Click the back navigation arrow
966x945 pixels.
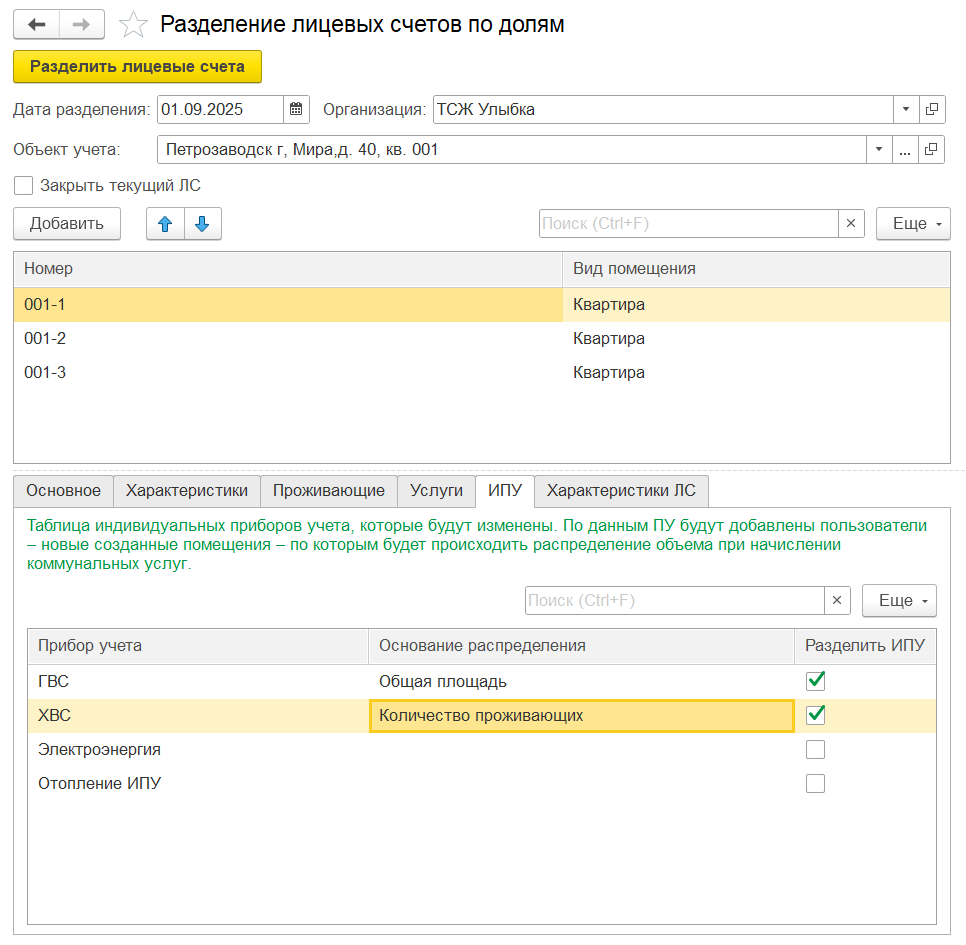coord(37,25)
